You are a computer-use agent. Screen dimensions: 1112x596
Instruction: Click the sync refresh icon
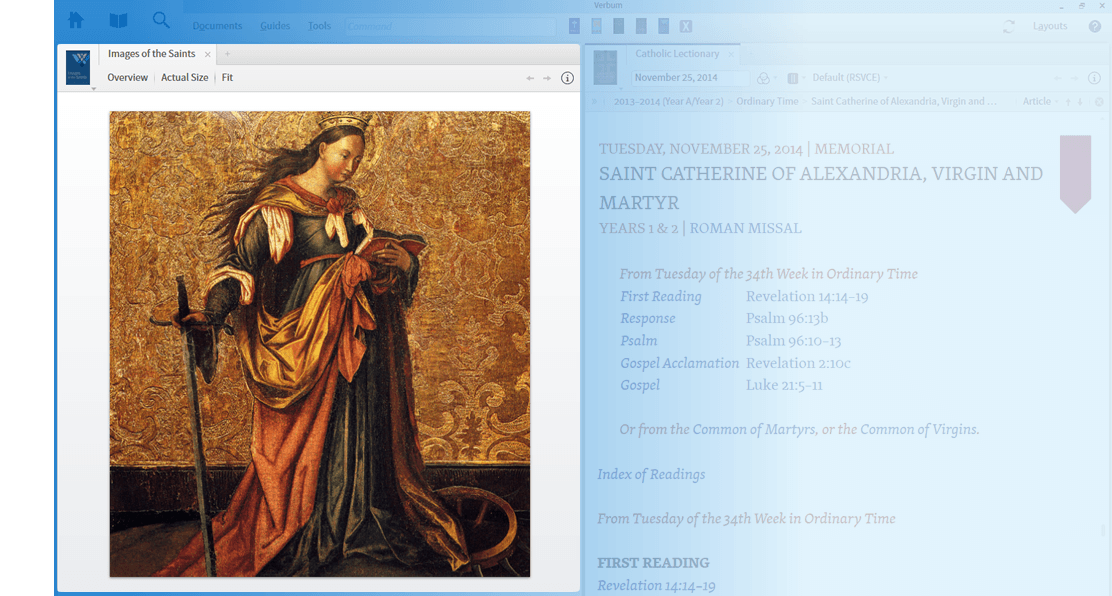point(1008,26)
